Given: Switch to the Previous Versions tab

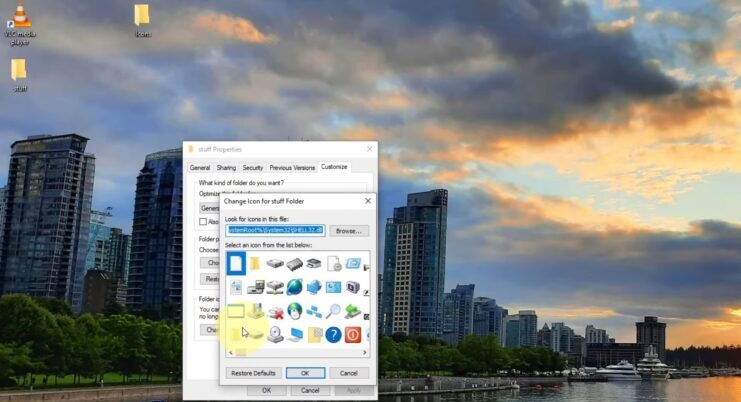Looking at the screenshot, I should click(292, 168).
